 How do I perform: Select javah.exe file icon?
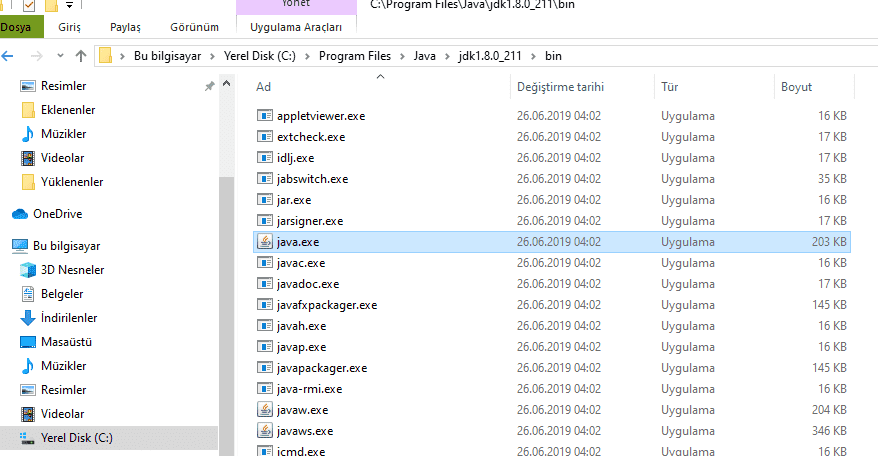point(264,325)
